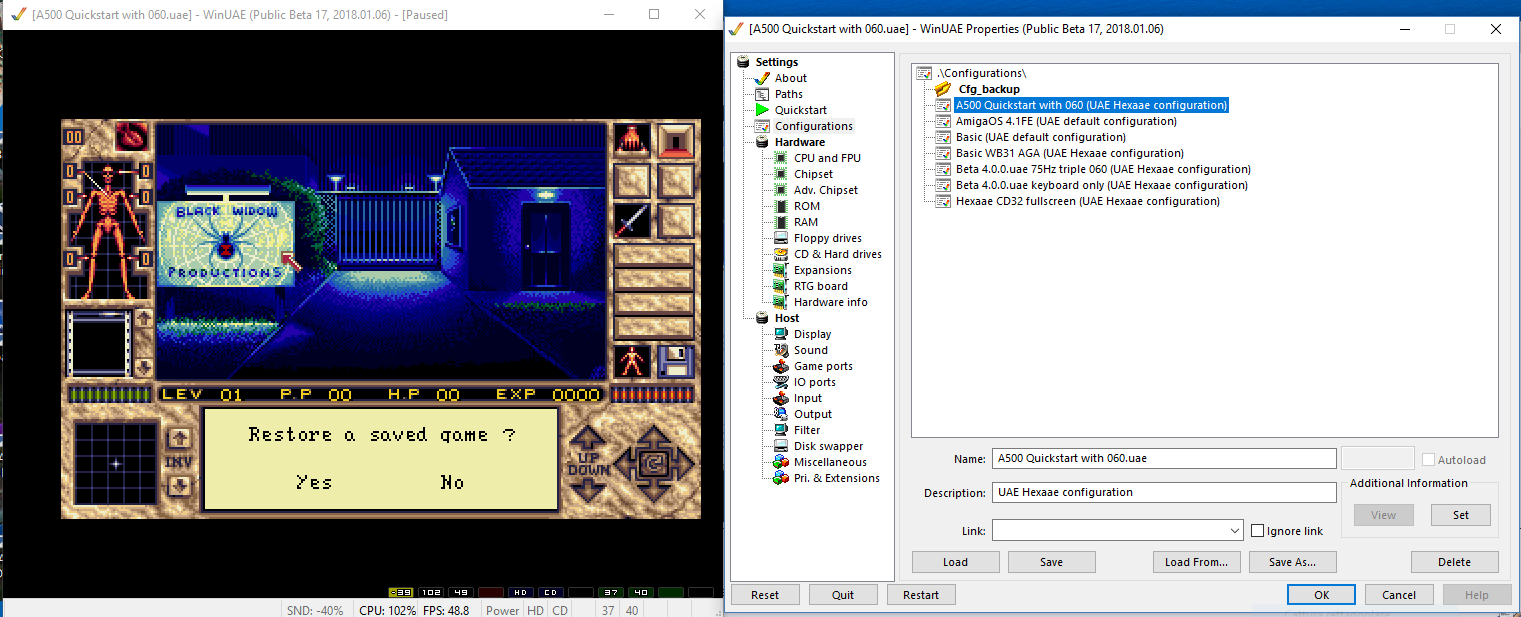Select Quickstart in the settings tree
Image resolution: width=1521 pixels, height=617 pixels.
tap(801, 110)
